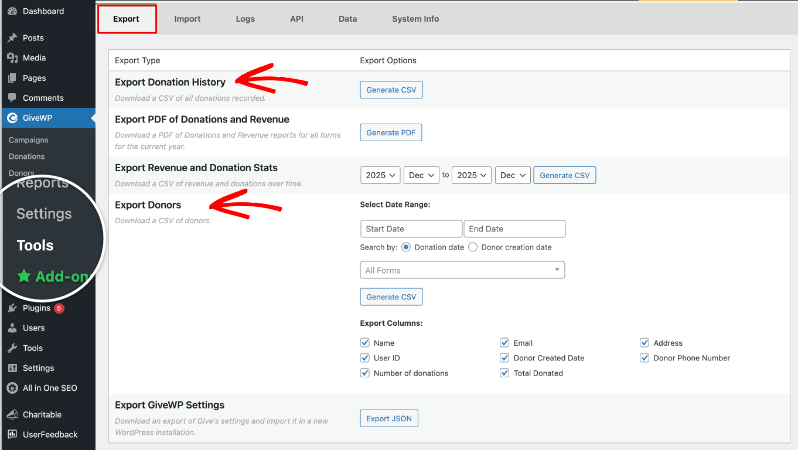This screenshot has height=450, width=798.
Task: Expand the All Forms dropdown
Action: (x=462, y=270)
